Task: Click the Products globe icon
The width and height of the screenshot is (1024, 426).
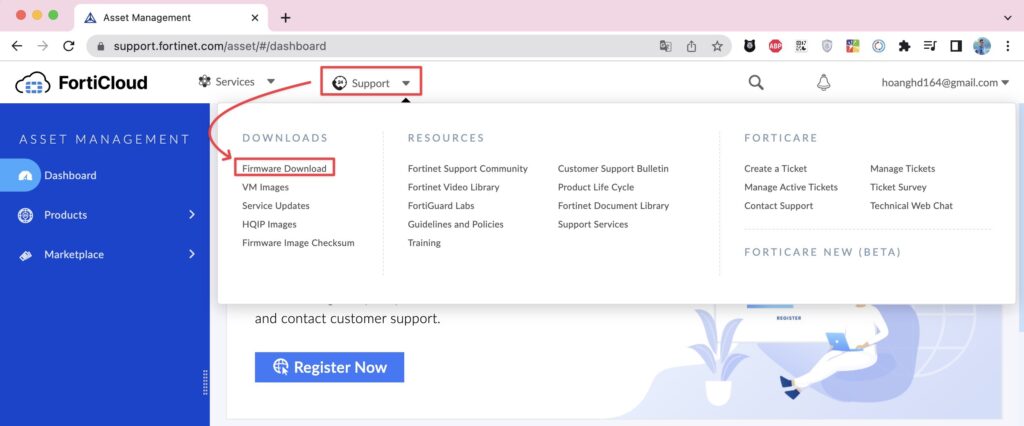Action: (25, 215)
